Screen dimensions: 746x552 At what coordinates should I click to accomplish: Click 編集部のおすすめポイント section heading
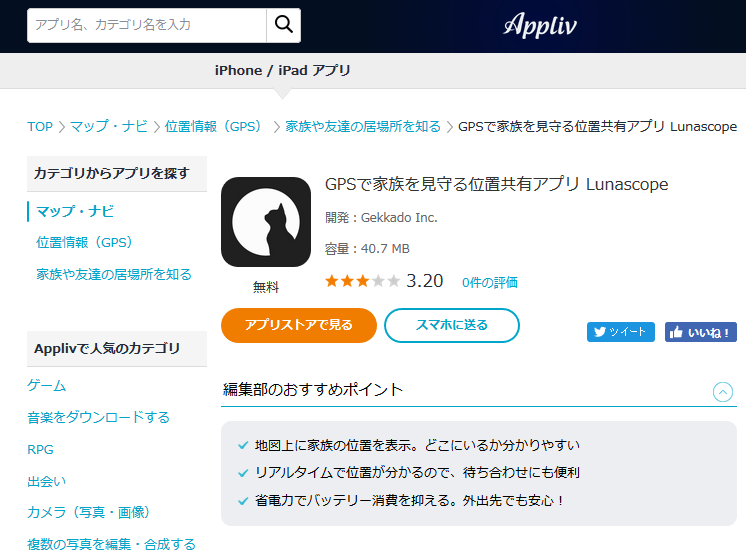313,390
